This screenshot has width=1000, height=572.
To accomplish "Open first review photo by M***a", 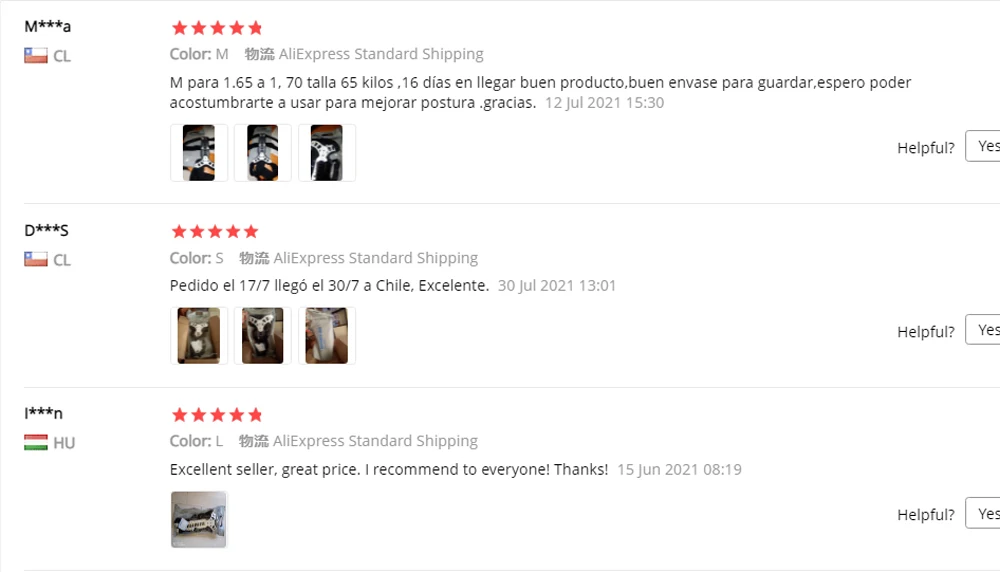I will pos(199,152).
